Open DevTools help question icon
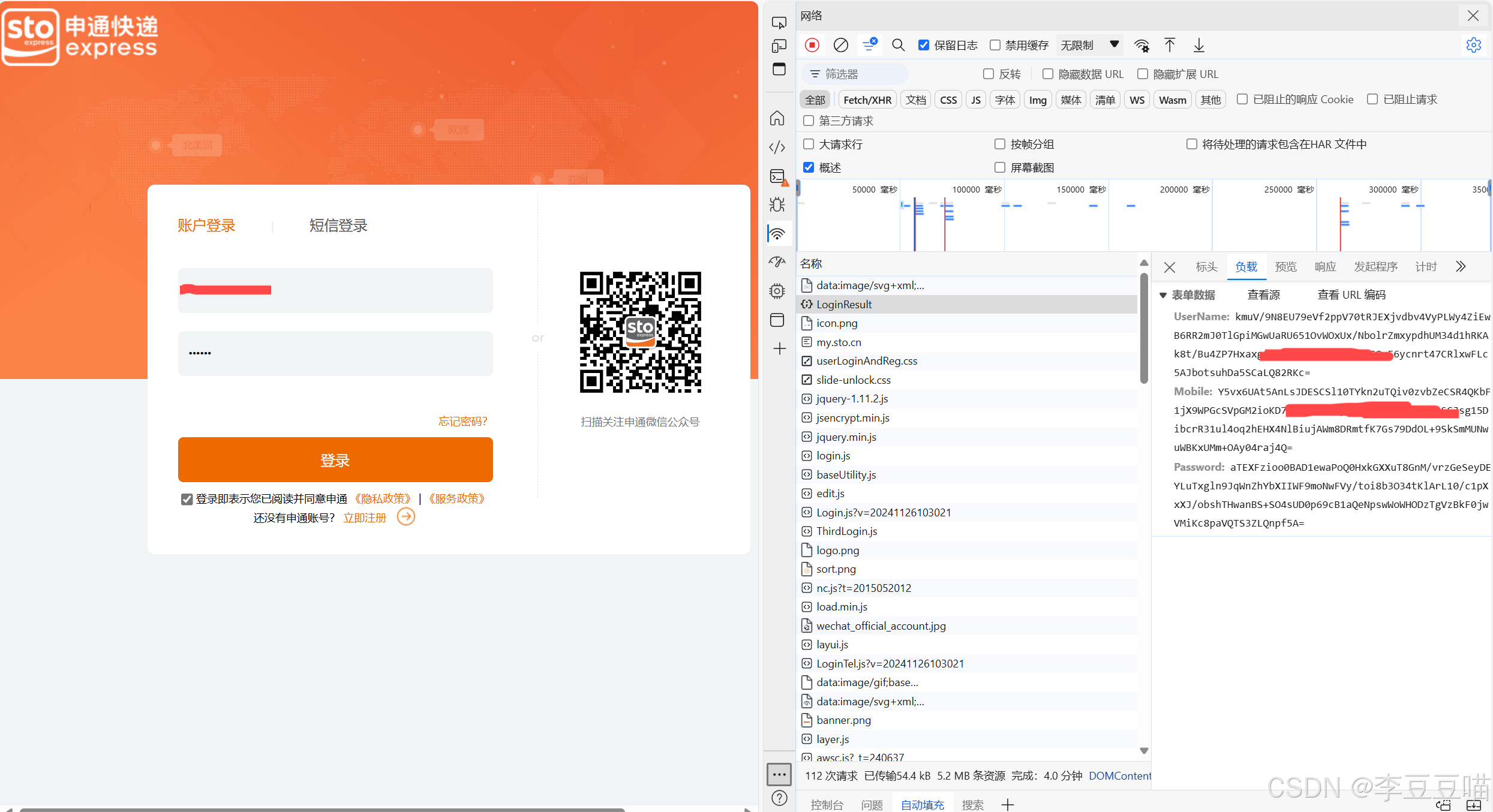 tap(779, 798)
